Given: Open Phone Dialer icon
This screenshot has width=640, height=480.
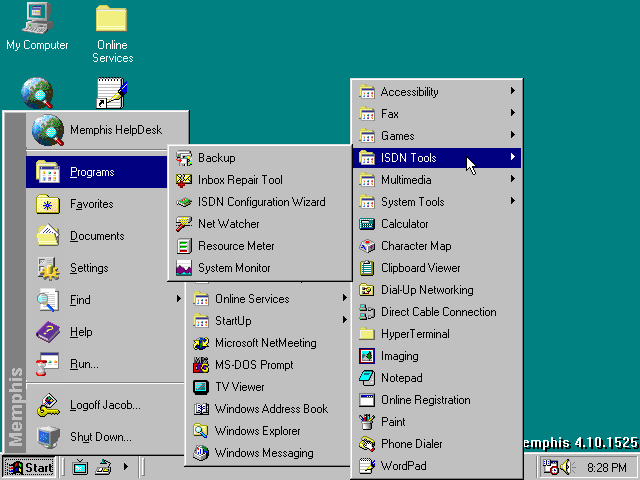Looking at the screenshot, I should (367, 444).
